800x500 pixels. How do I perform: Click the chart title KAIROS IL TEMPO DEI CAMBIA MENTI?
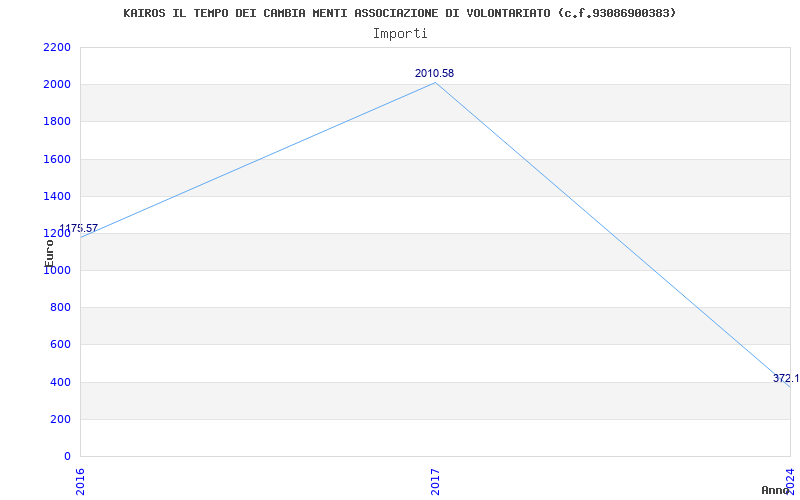(400, 13)
